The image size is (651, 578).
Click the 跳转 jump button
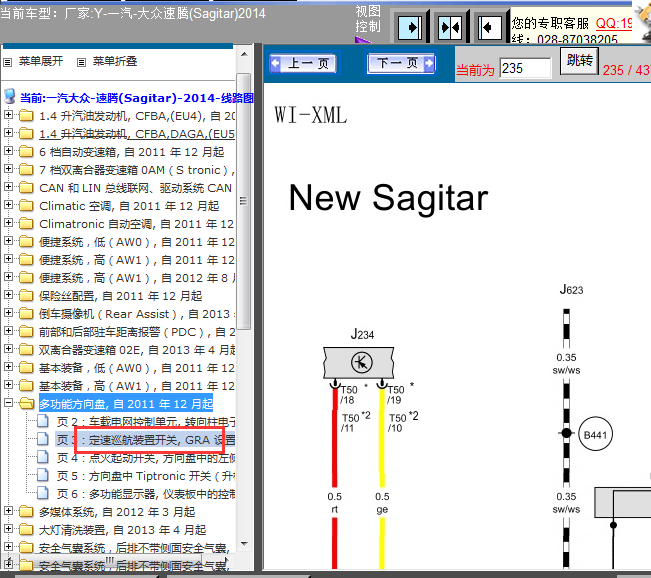click(579, 61)
